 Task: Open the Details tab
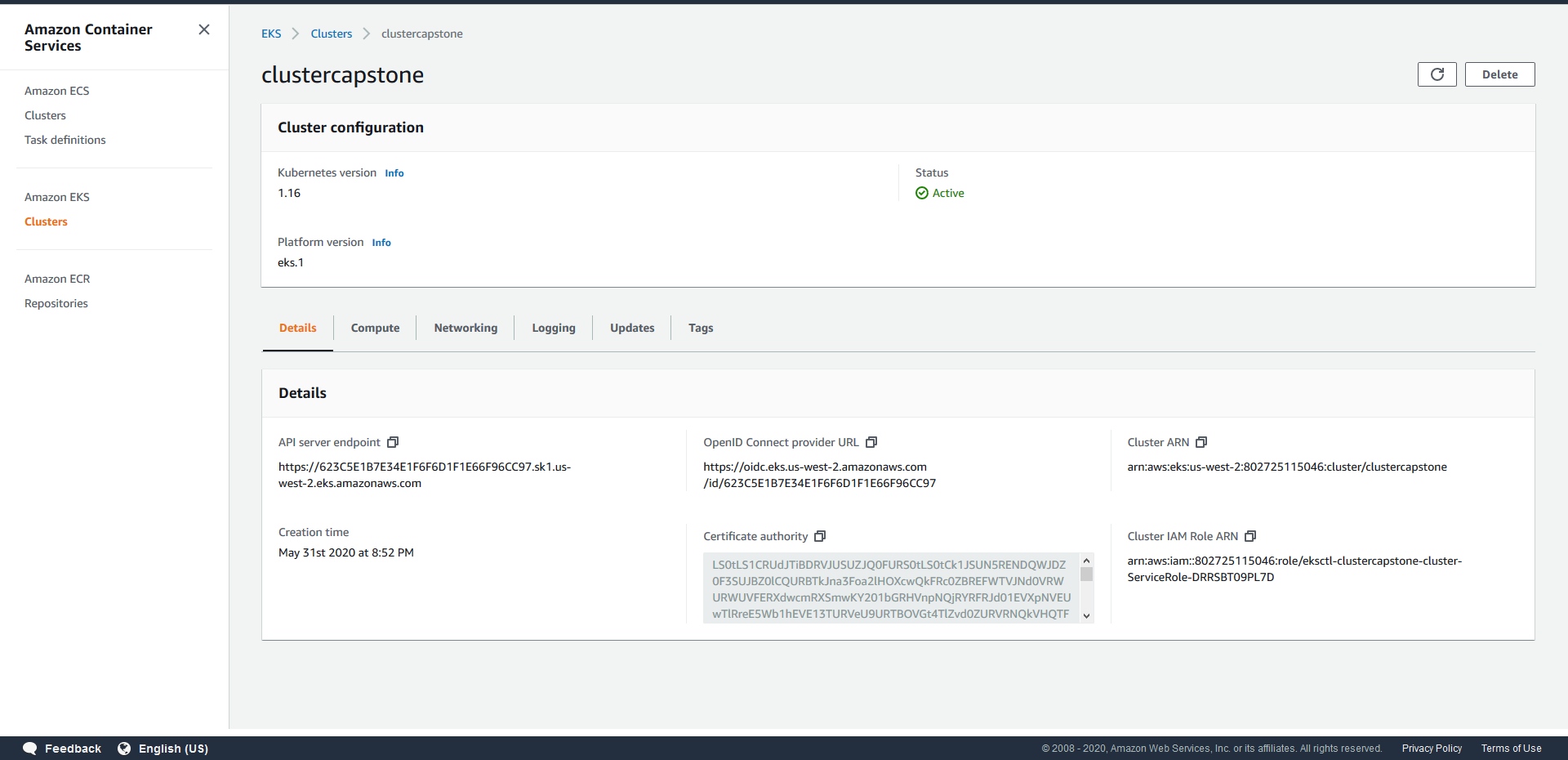pos(297,328)
